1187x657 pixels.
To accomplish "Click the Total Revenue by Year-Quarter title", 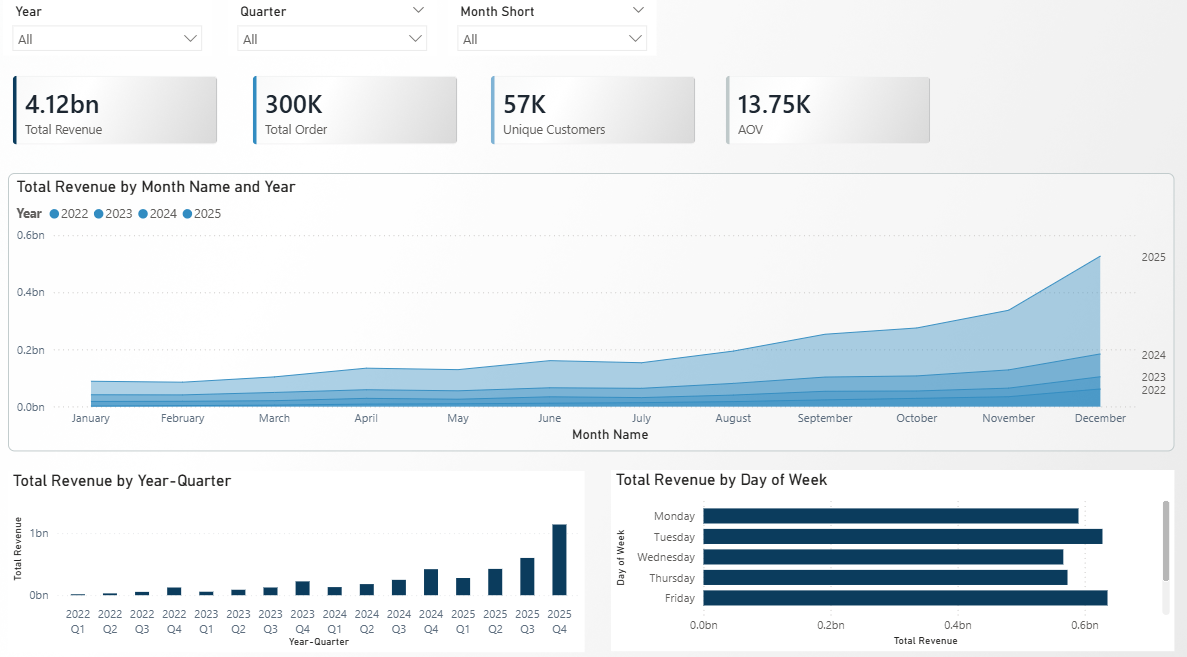I will (x=122, y=481).
